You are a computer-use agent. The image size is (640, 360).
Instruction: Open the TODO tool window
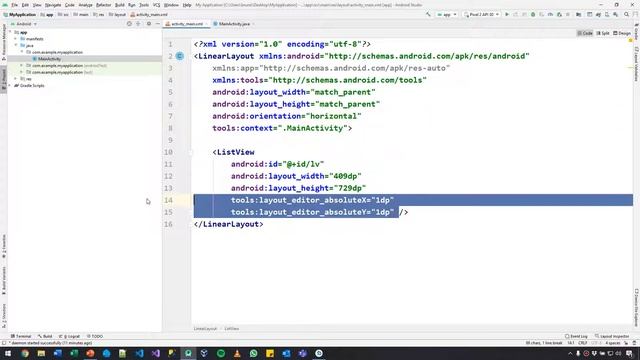click(95, 336)
